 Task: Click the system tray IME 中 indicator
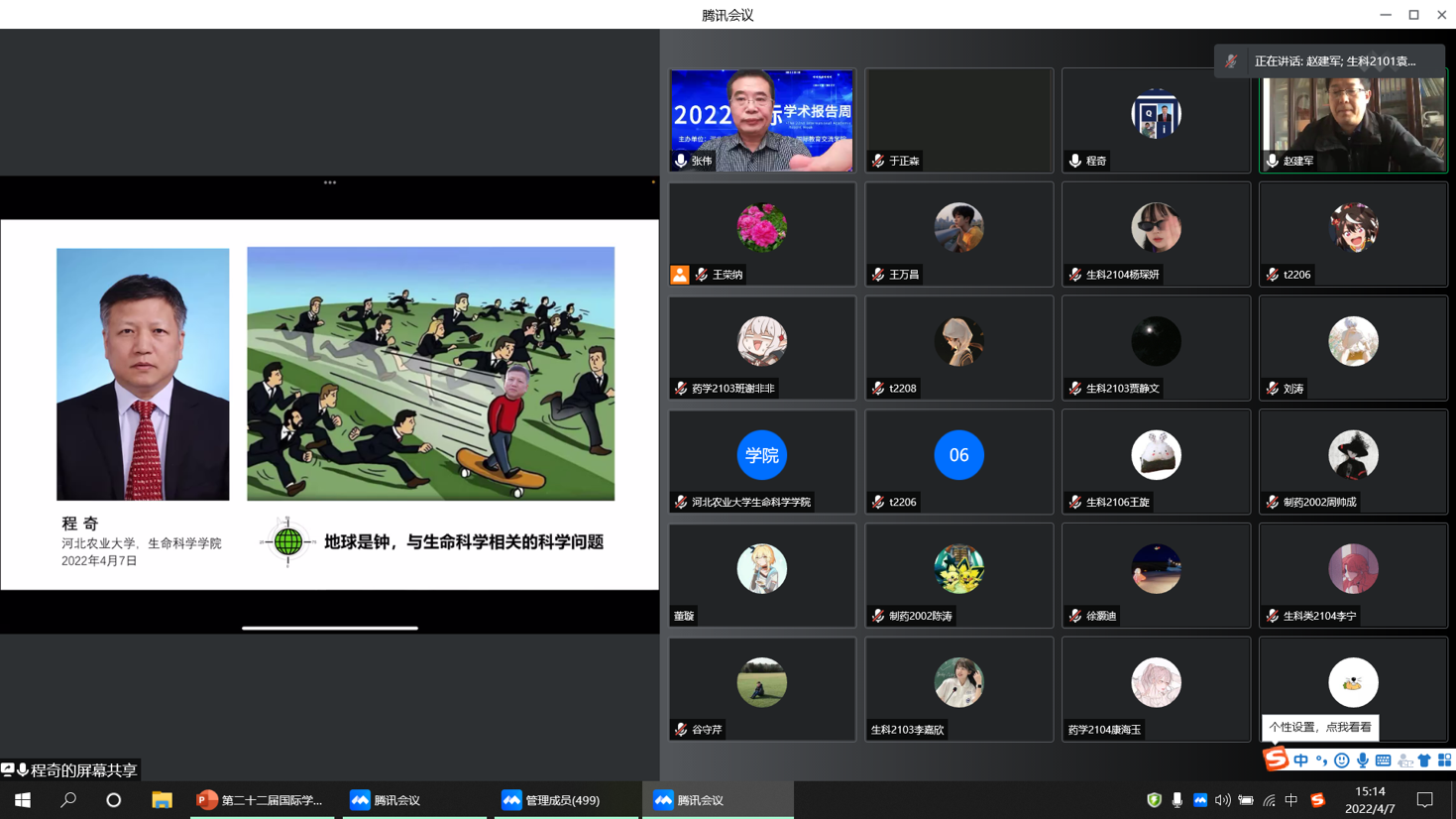(x=1291, y=800)
